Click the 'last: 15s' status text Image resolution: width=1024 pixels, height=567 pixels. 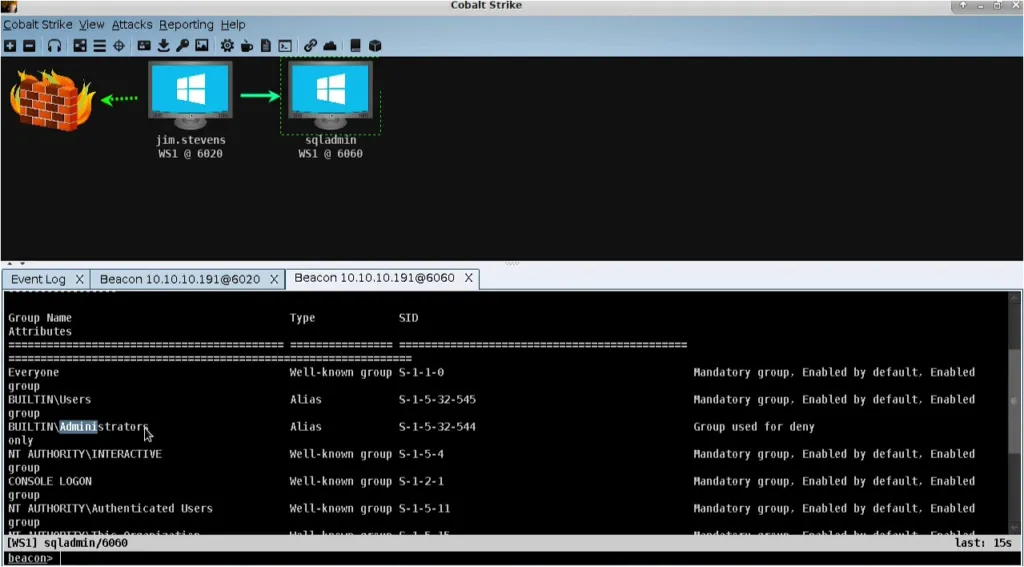(x=984, y=543)
